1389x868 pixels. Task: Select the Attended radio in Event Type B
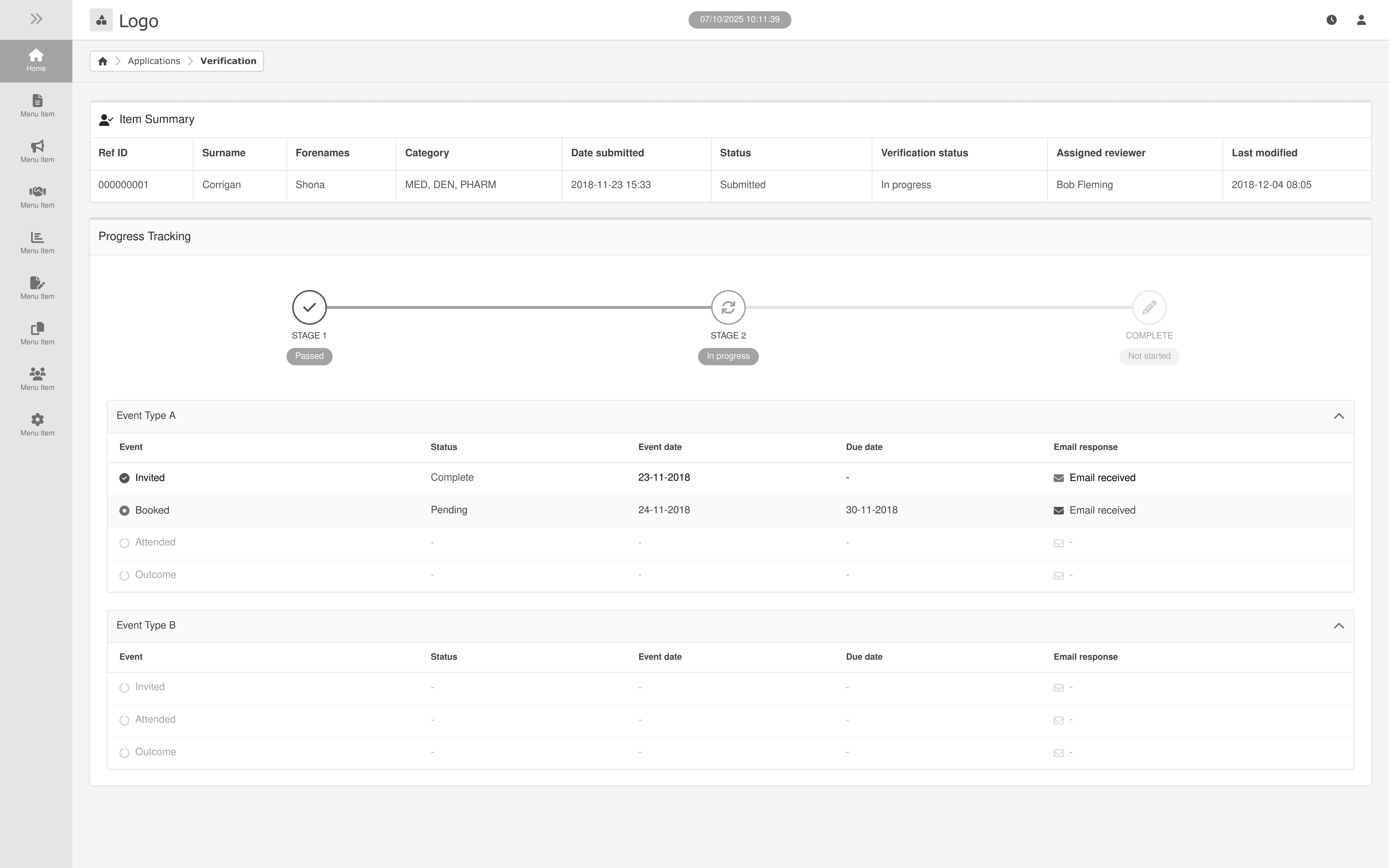point(124,720)
